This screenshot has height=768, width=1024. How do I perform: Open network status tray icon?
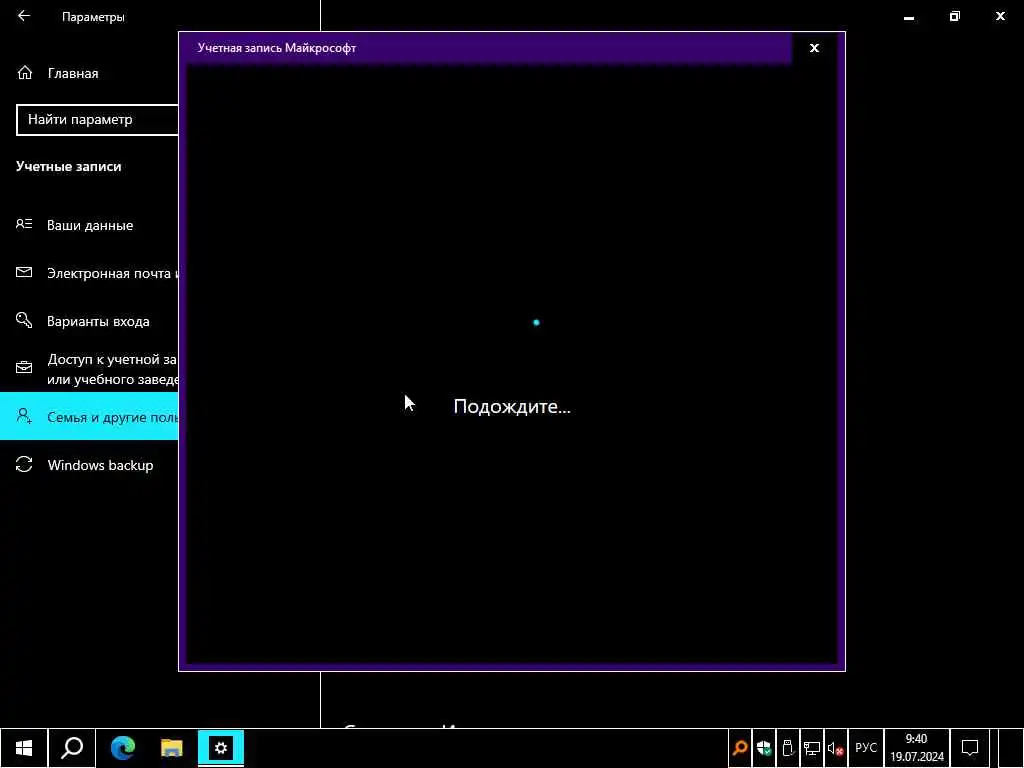click(812, 748)
